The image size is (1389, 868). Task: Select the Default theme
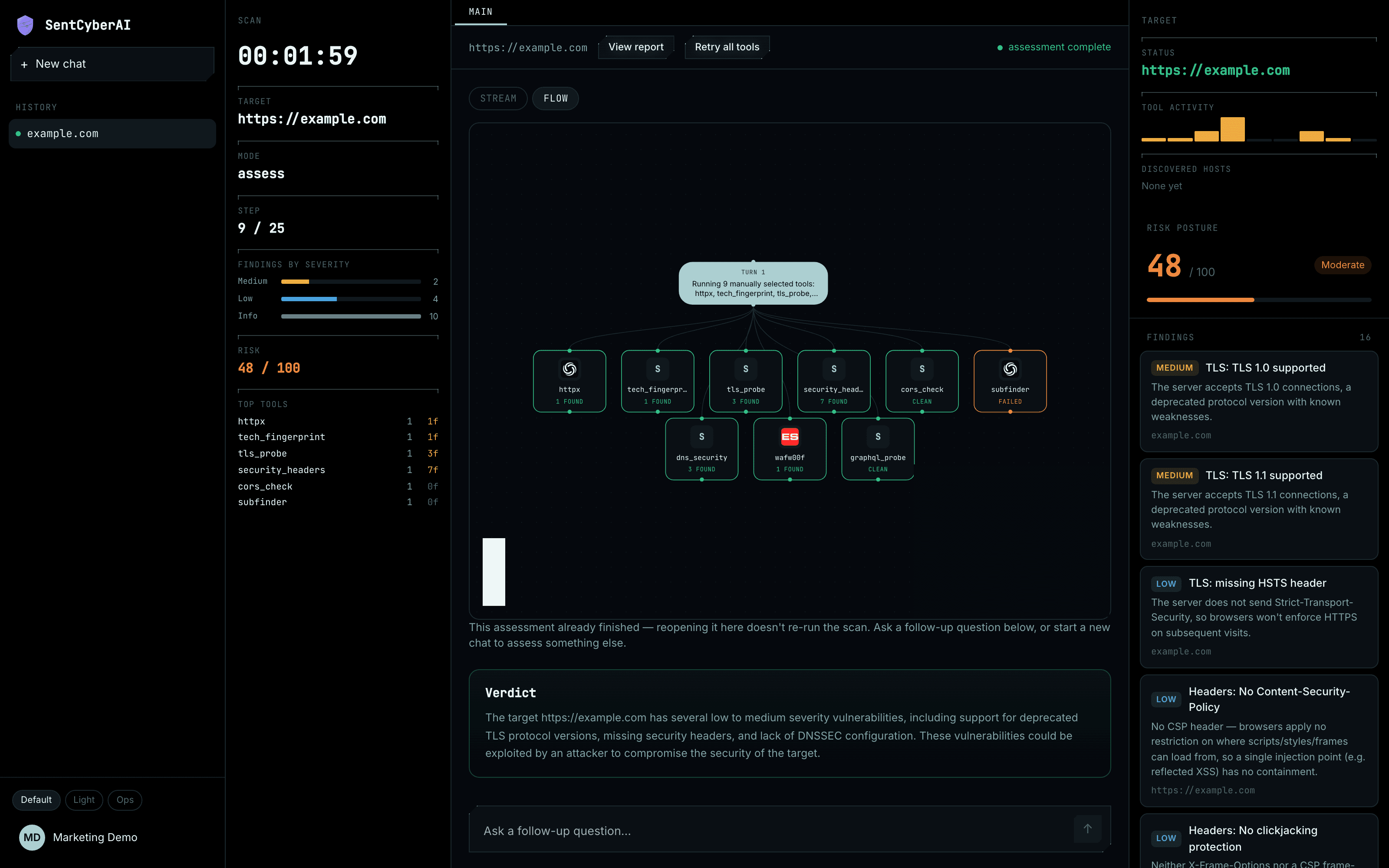point(36,800)
